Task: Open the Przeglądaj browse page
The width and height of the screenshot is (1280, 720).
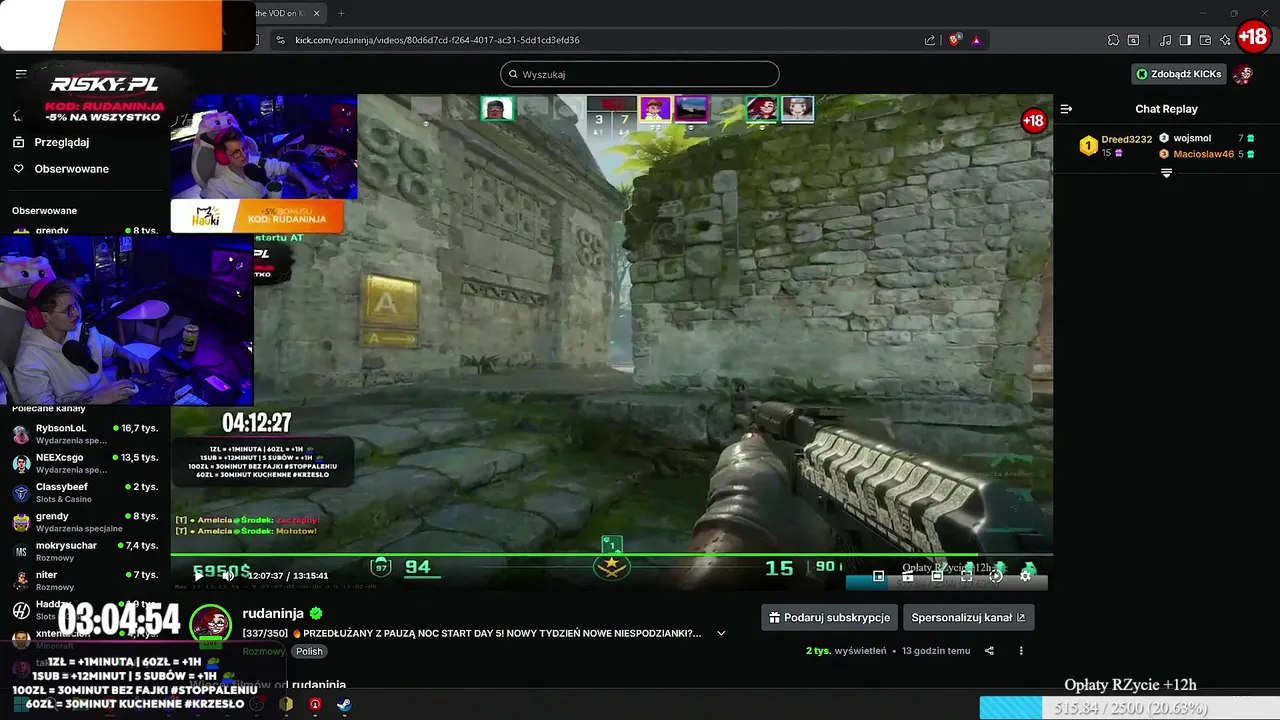Action: [x=60, y=142]
